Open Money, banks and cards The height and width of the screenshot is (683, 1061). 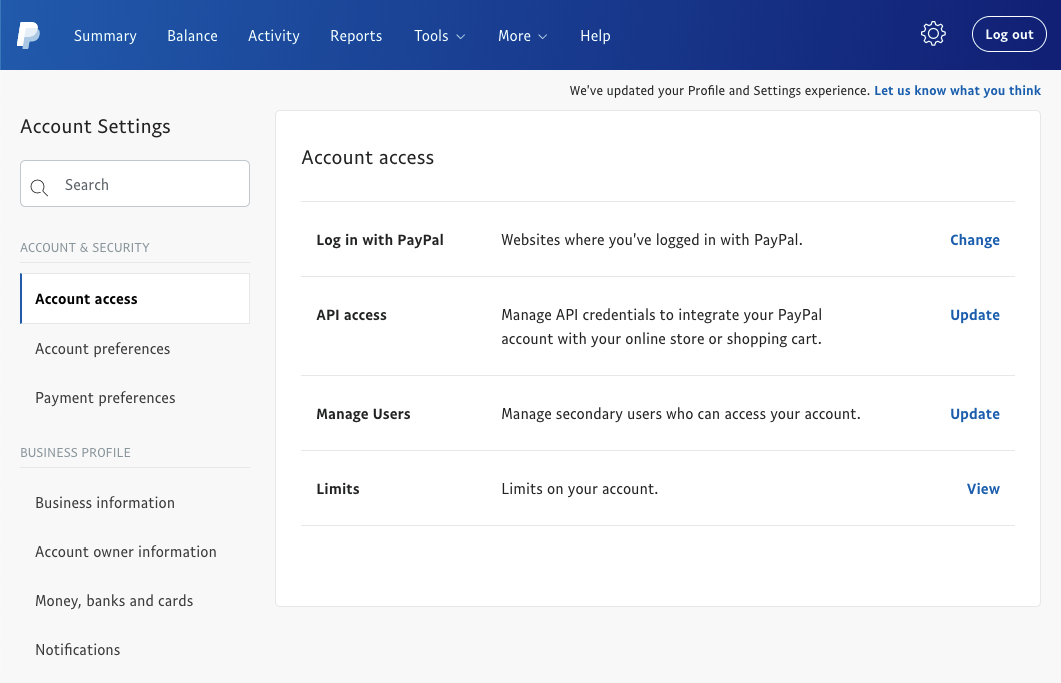(114, 600)
